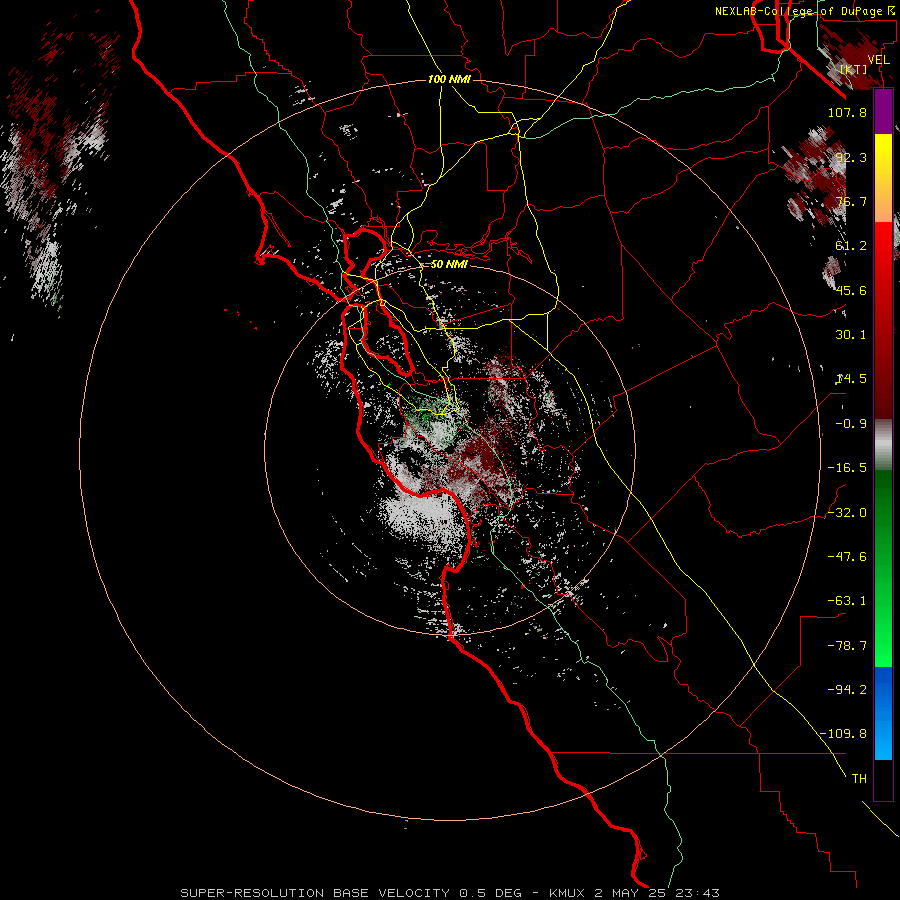Click the -47.6 scale value
900x900 pixels.
(x=847, y=557)
